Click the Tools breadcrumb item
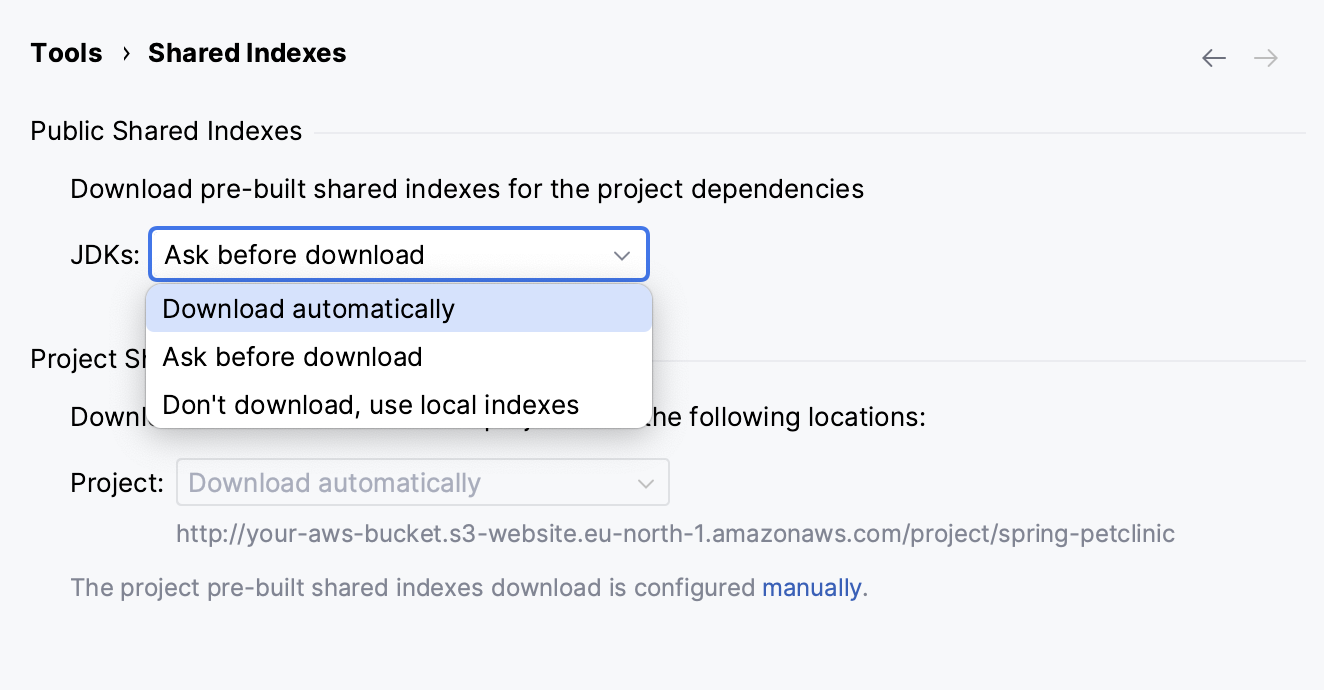1324x690 pixels. point(66,53)
